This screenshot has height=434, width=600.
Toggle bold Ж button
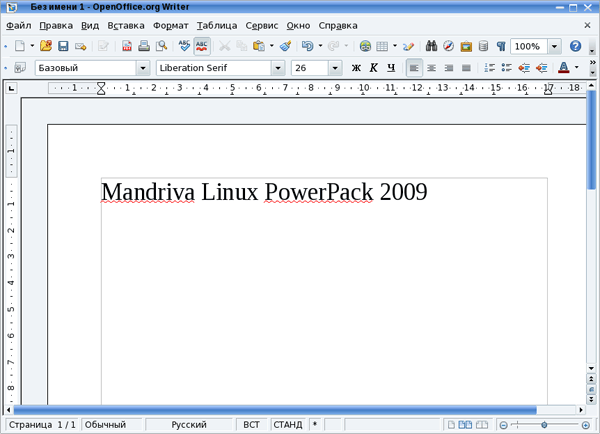pyautogui.click(x=356, y=68)
